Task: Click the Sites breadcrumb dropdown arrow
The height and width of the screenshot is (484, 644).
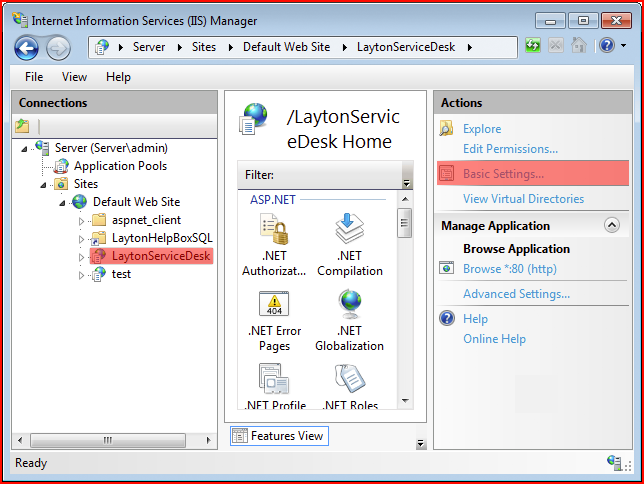Action: click(230, 48)
